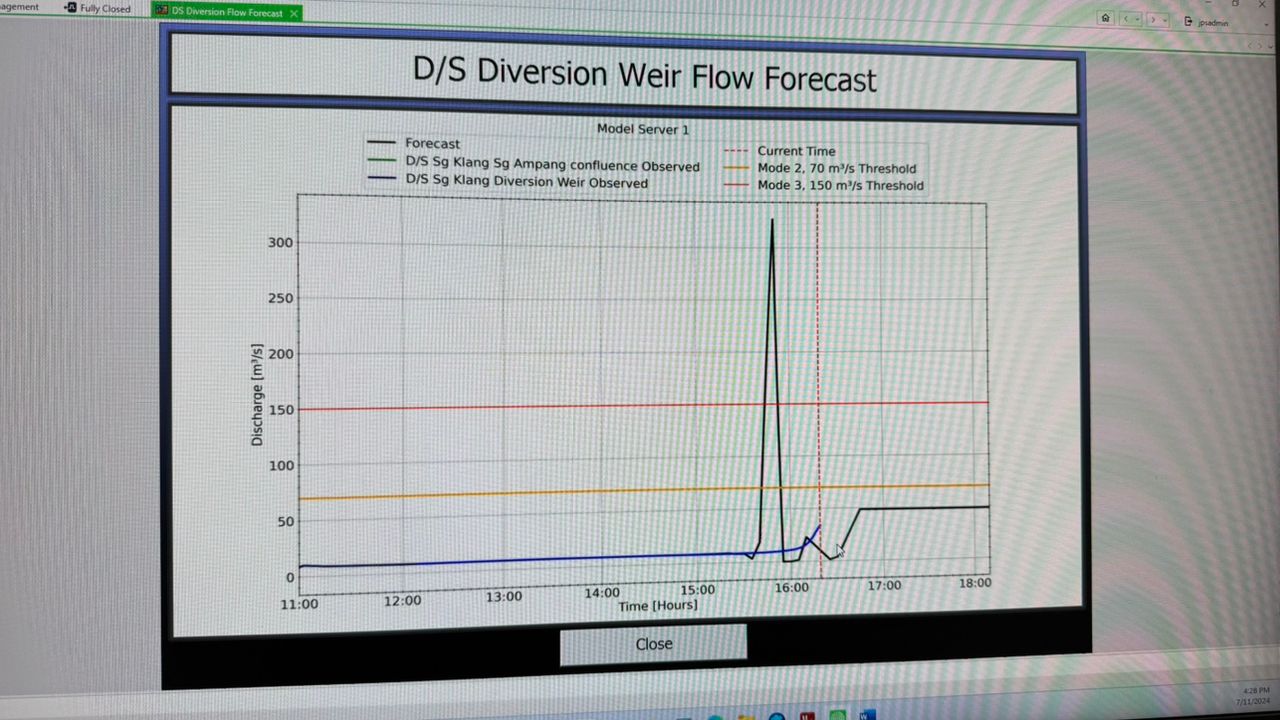Click the Mode 2, 70 m³/s Threshold legend
Viewport: 1280px width, 720px height.
(x=836, y=168)
